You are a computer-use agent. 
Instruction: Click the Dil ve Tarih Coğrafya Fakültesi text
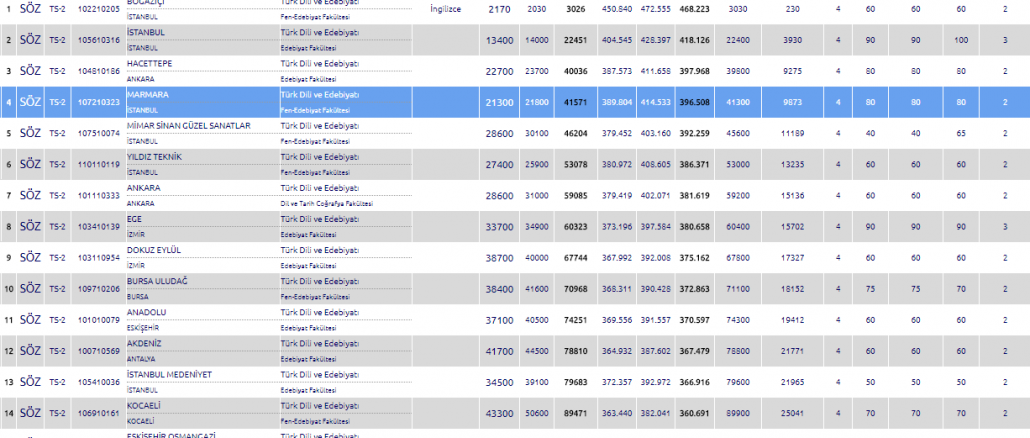(327, 203)
